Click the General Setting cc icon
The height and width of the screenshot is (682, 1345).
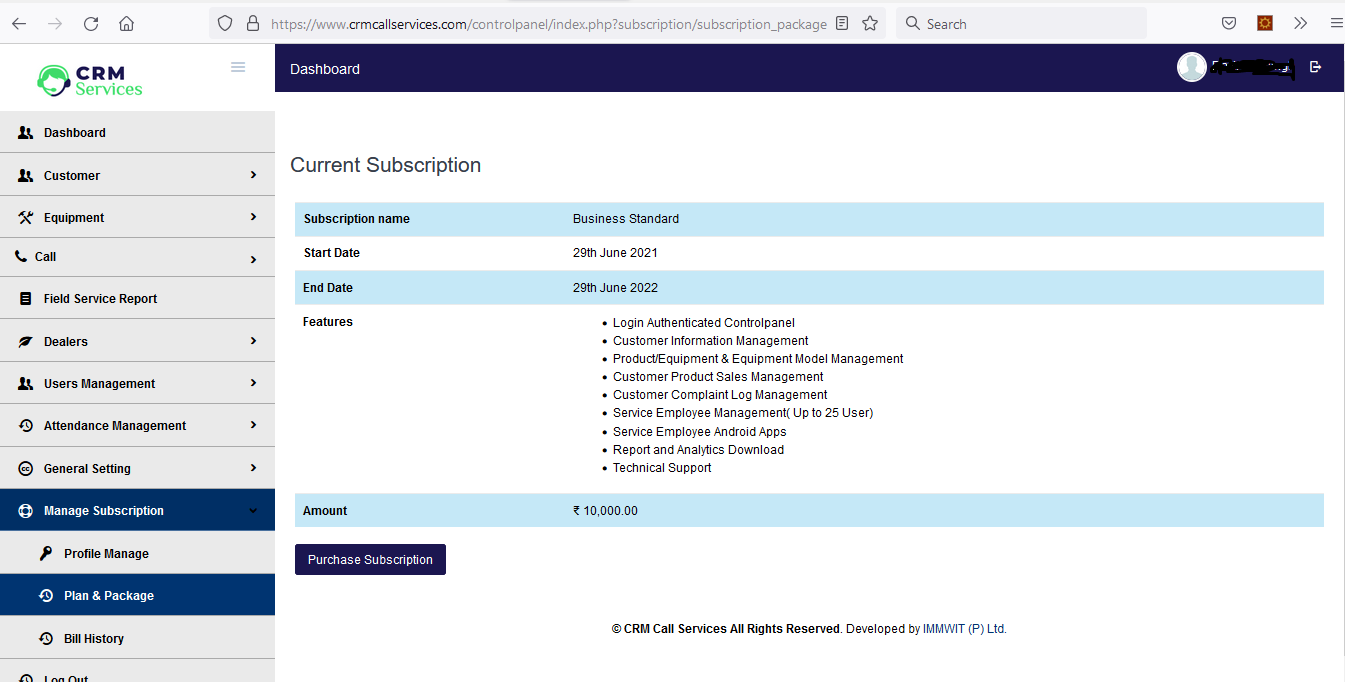26,468
